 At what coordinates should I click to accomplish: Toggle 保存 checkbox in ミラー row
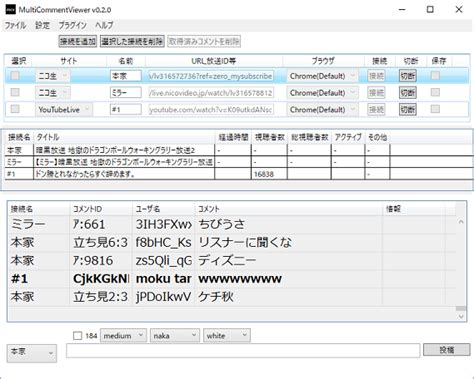(x=435, y=92)
